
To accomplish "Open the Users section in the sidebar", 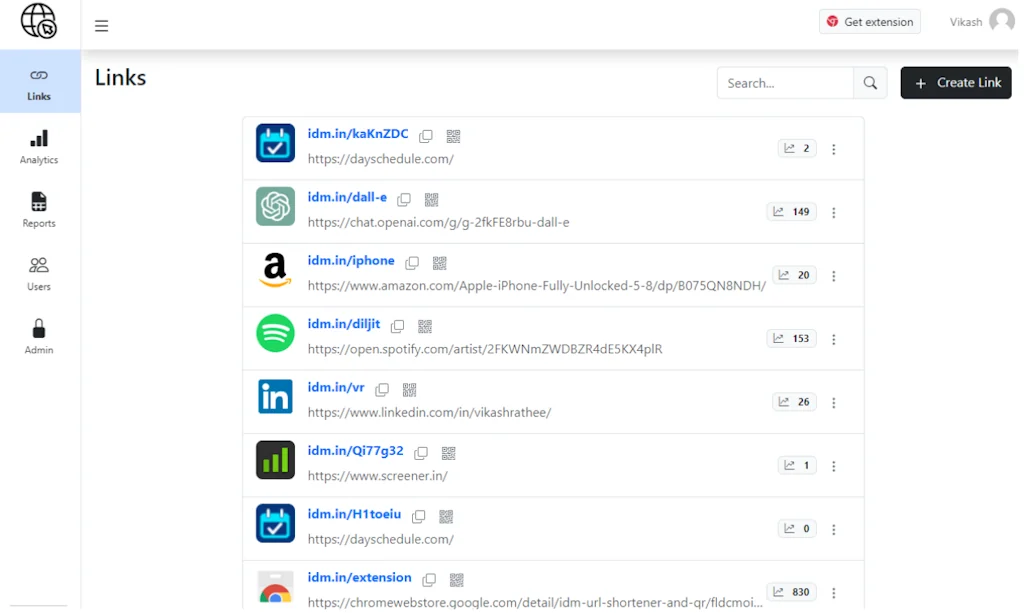I will tap(38, 272).
